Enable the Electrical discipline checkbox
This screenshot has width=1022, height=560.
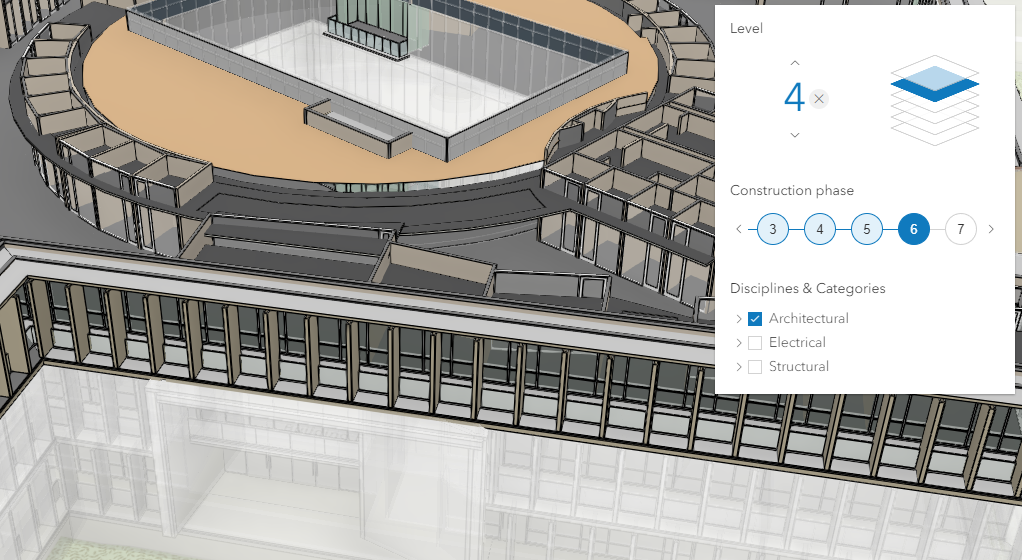pyautogui.click(x=755, y=343)
